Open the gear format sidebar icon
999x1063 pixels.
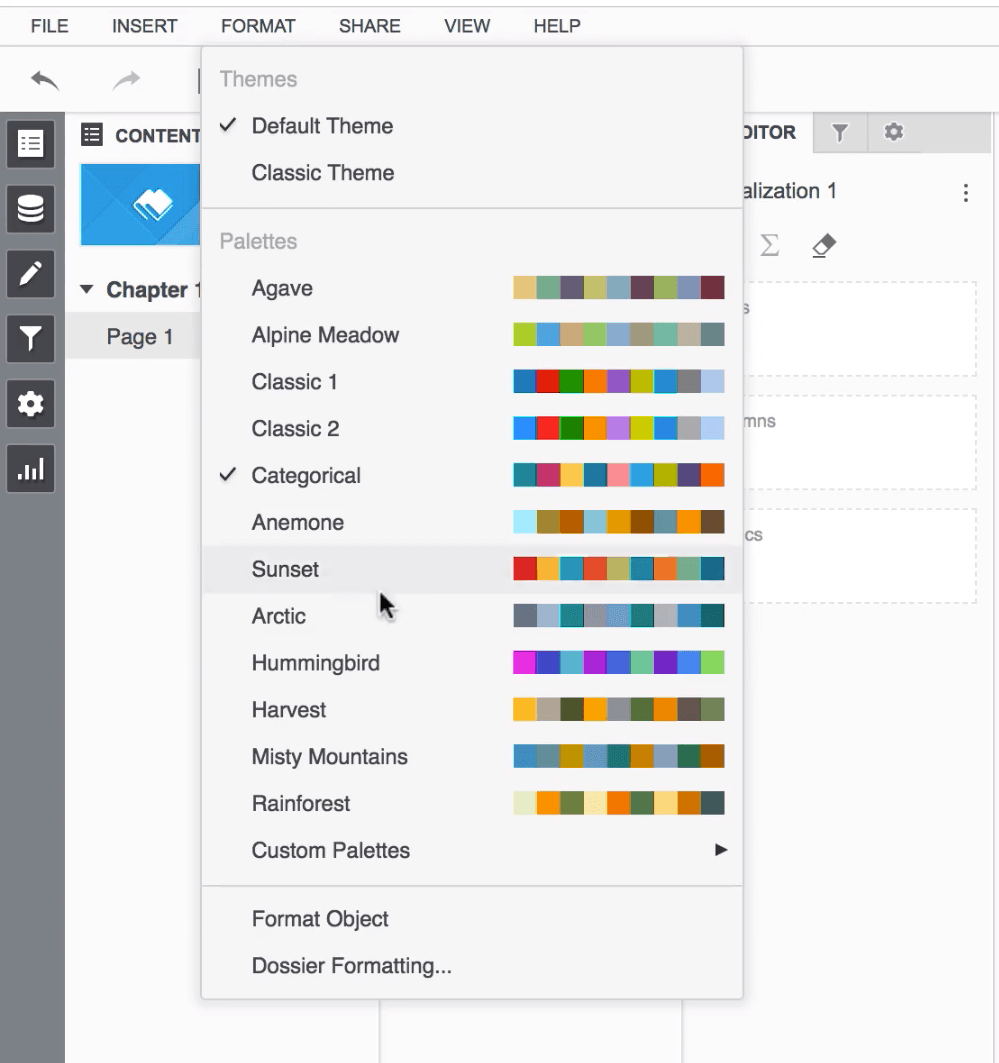tap(31, 404)
